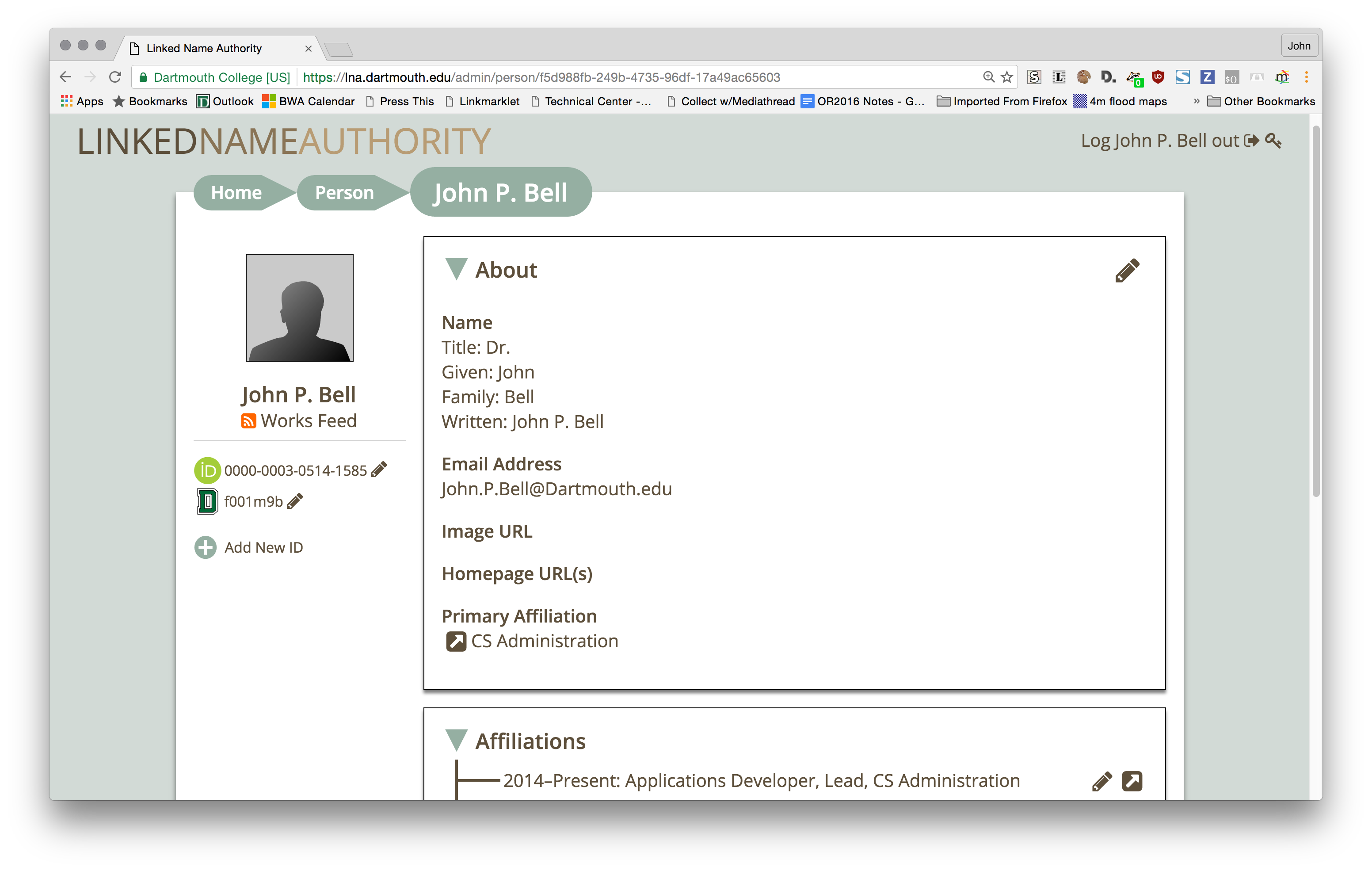Image resolution: width=1372 pixels, height=871 pixels.
Task: Click the log out arrow icon
Action: tap(1251, 141)
